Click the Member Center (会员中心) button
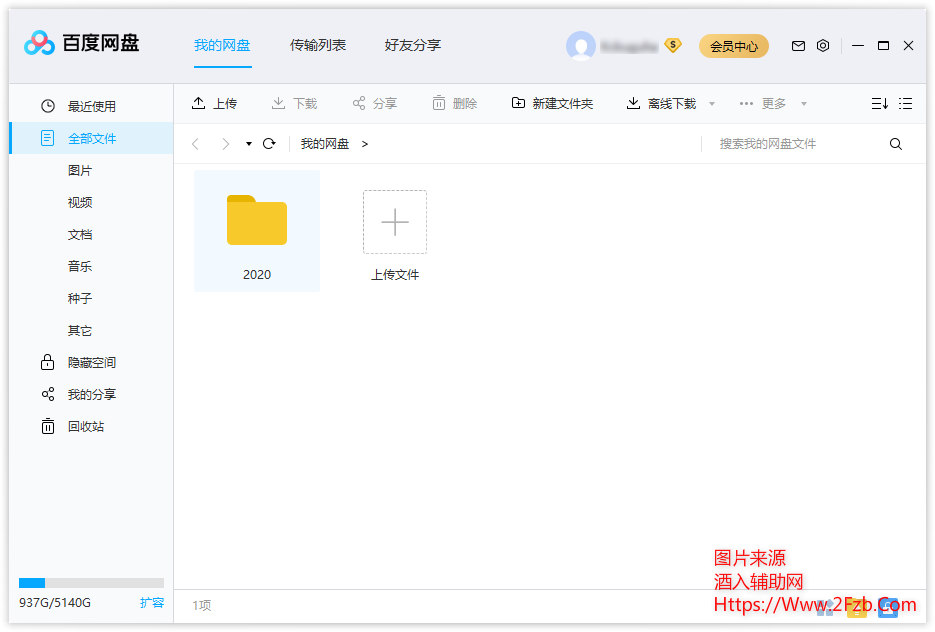Screen dimensions: 935x632 [734, 46]
